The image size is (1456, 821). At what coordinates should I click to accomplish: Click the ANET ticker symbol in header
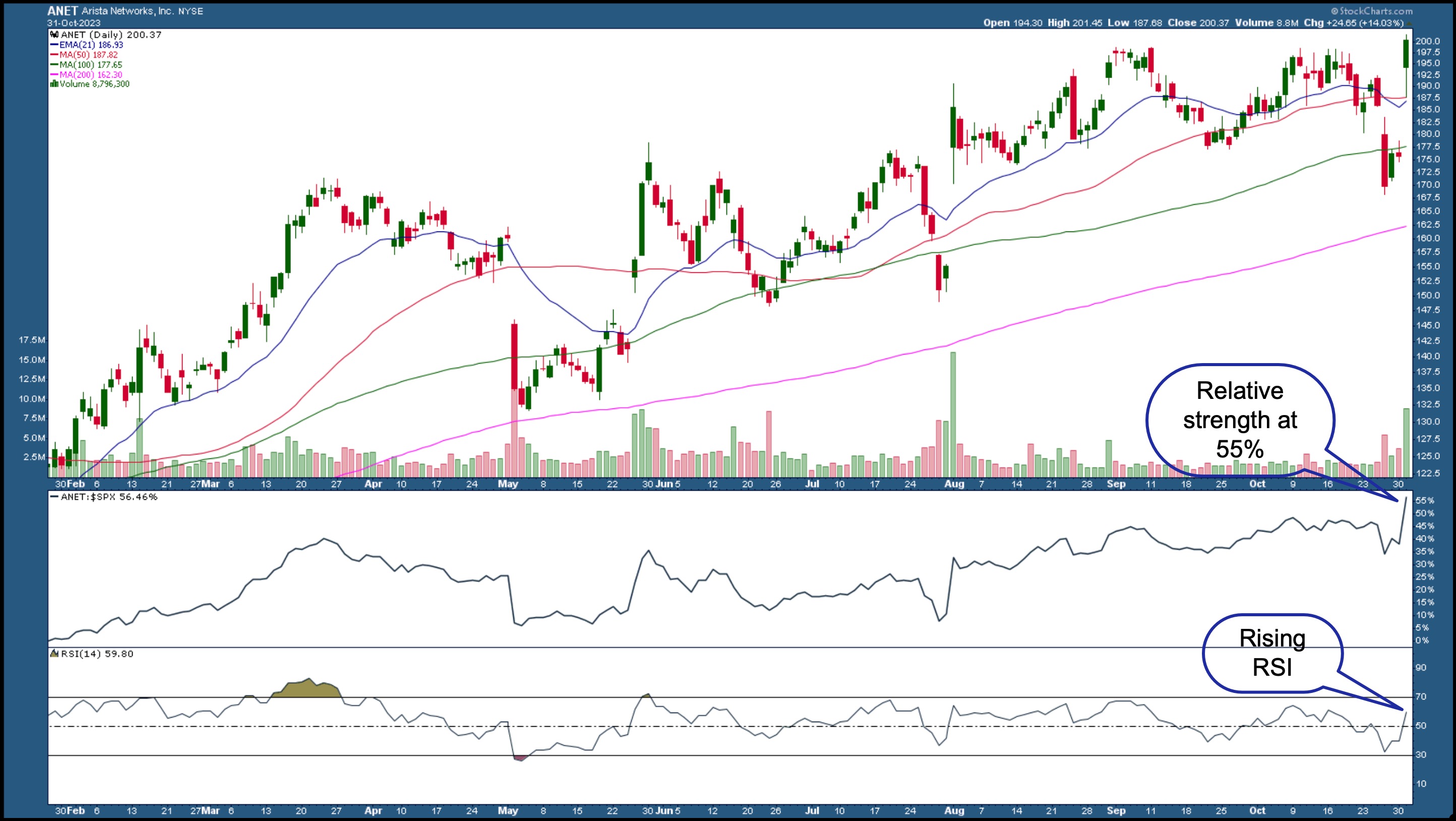point(62,11)
